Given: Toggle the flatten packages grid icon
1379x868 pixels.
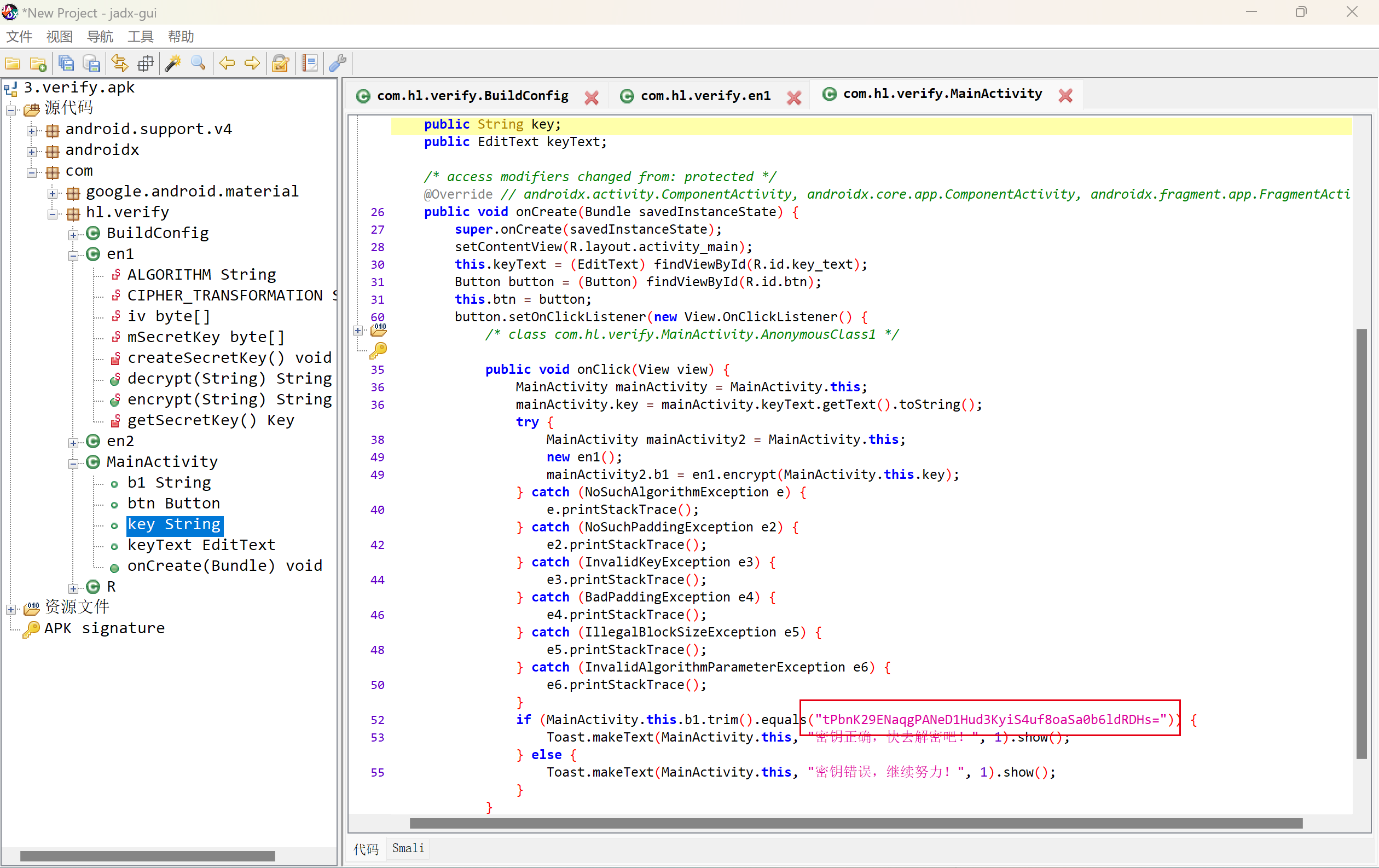Looking at the screenshot, I should [x=146, y=63].
